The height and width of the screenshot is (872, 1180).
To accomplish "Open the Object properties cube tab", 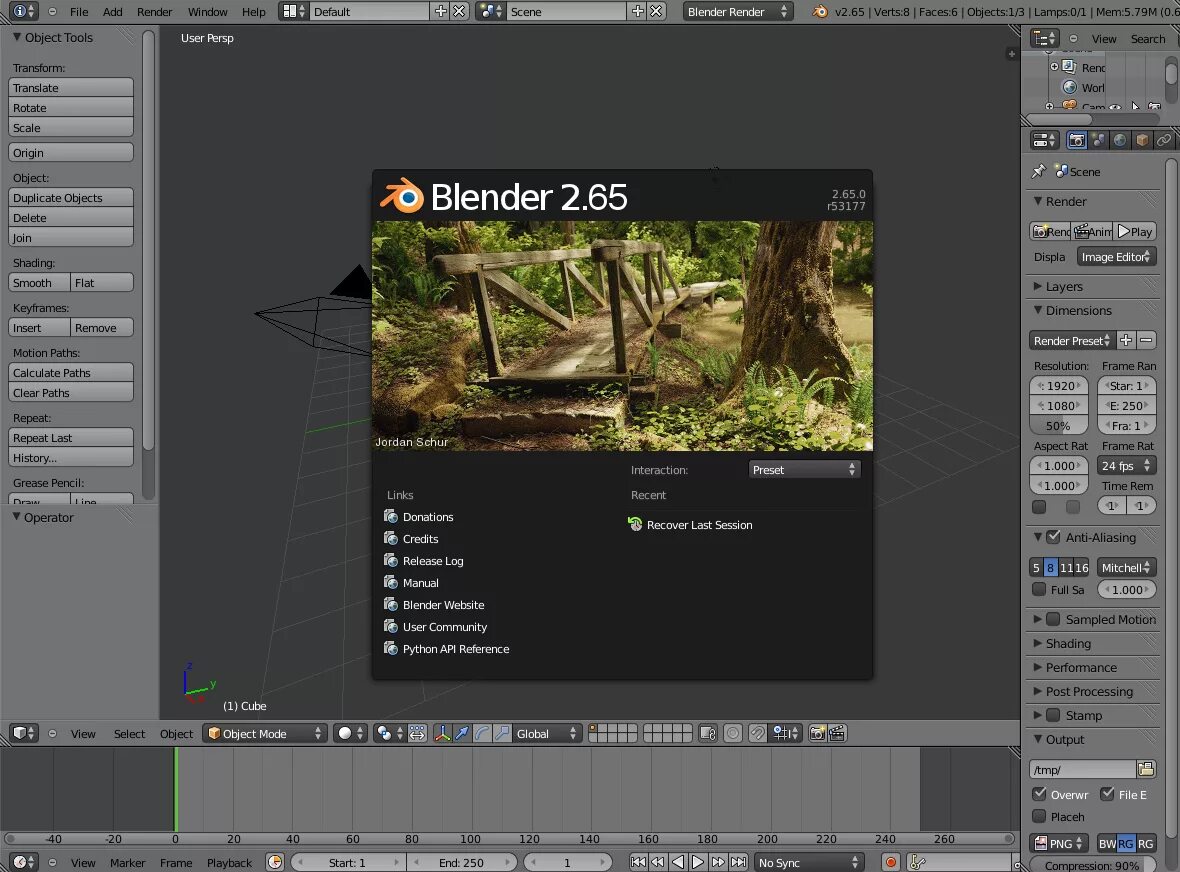I will [1142, 141].
